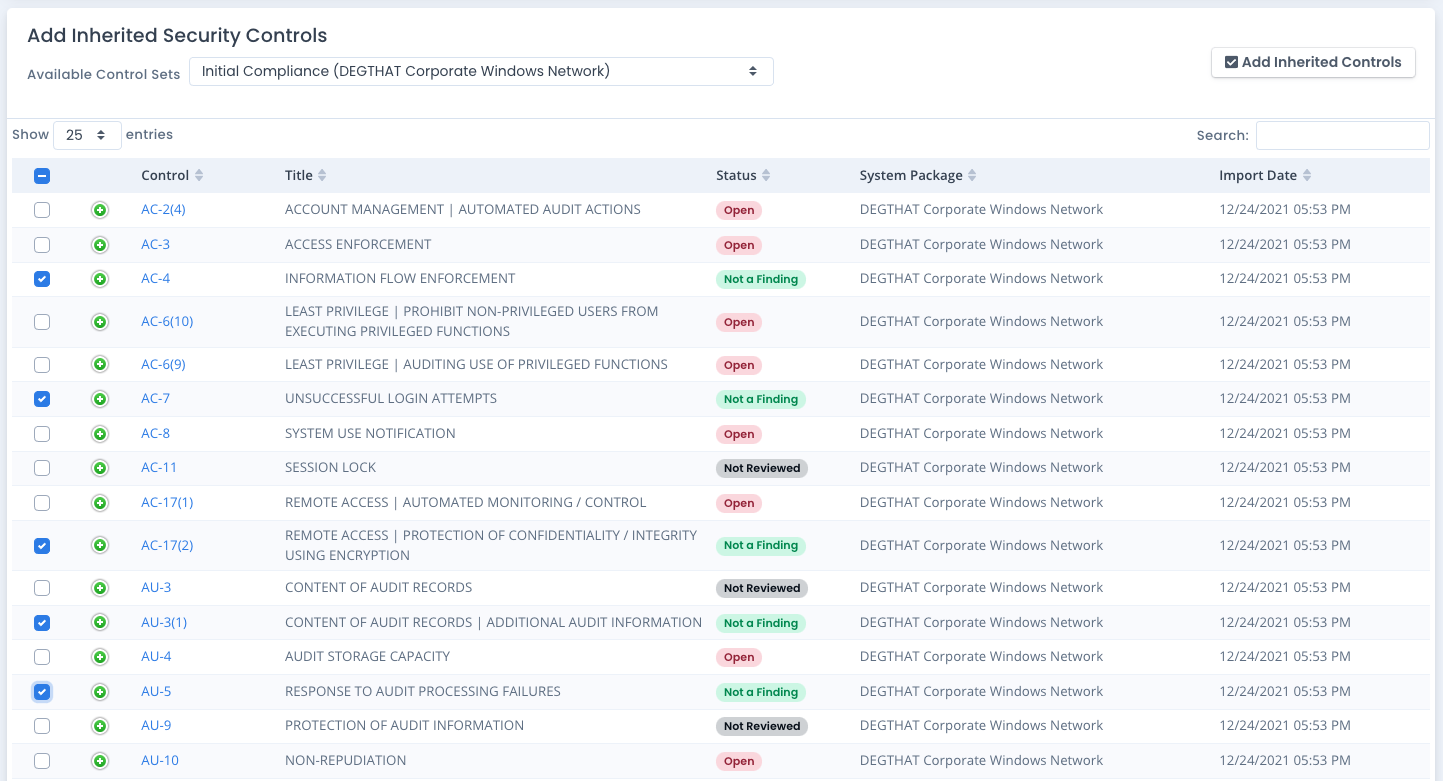Image resolution: width=1443 pixels, height=781 pixels.
Task: Sort by Title column arrows
Action: 322,175
